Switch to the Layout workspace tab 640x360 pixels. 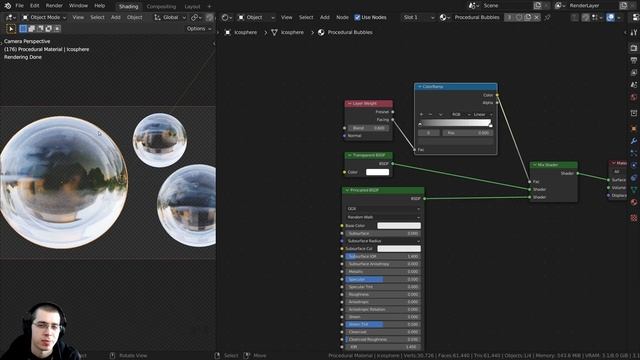tap(192, 7)
